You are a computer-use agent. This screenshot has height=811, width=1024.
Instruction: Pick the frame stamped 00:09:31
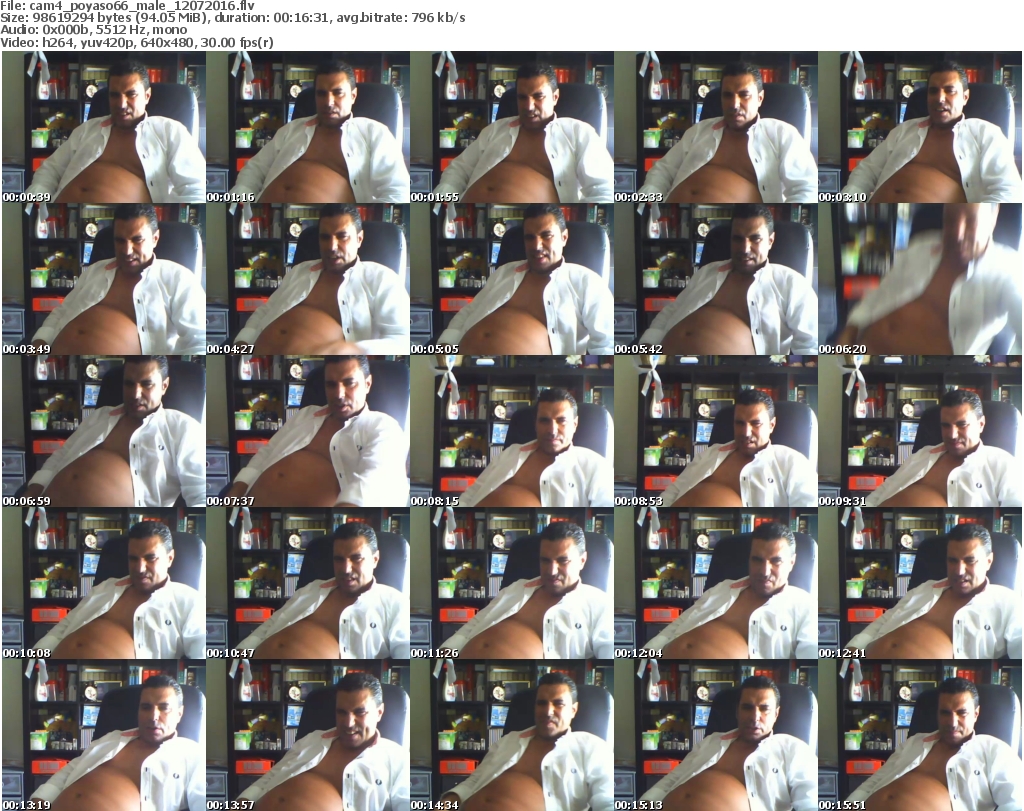tap(920, 432)
